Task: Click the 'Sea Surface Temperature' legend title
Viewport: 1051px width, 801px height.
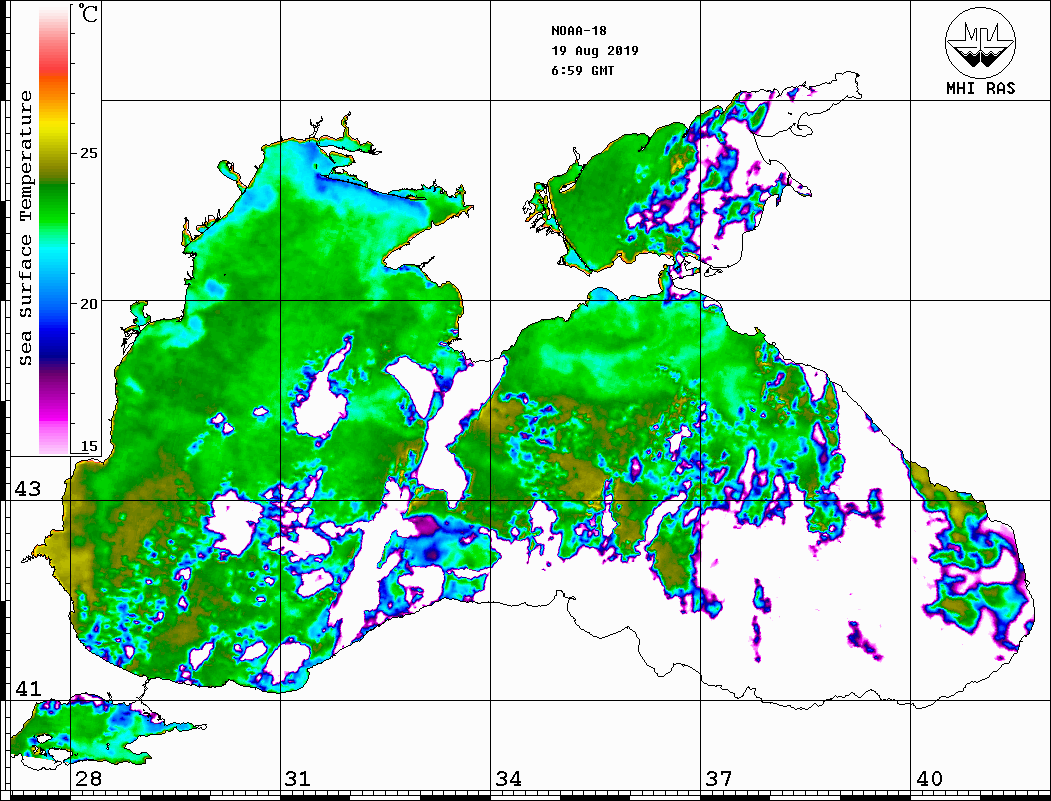Action: click(x=26, y=228)
